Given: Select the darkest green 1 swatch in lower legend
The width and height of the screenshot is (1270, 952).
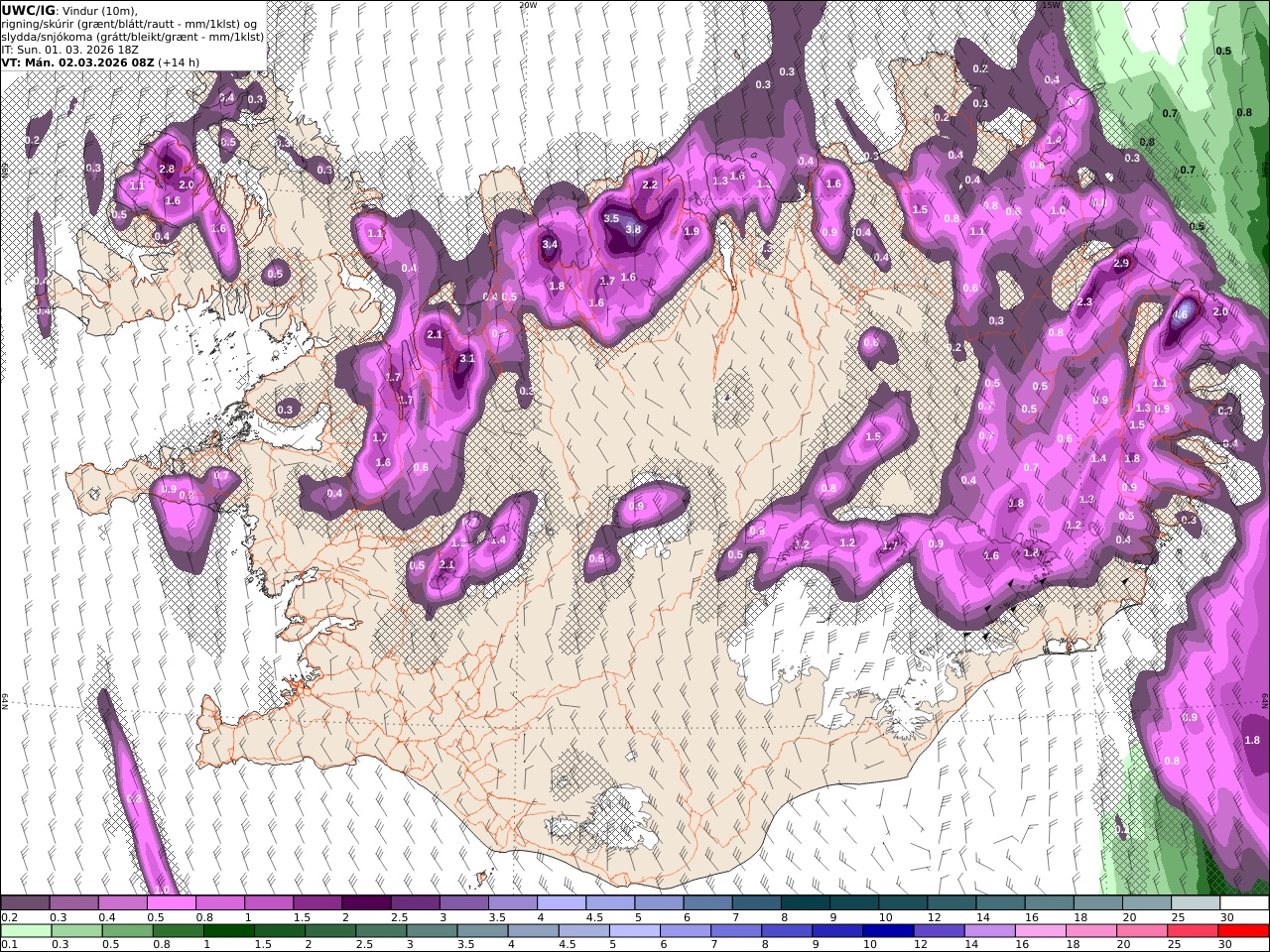Looking at the screenshot, I should 228,931.
